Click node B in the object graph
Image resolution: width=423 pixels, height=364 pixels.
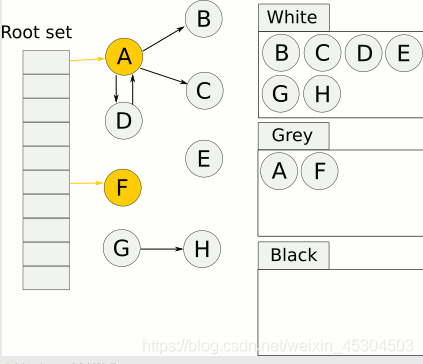204,19
